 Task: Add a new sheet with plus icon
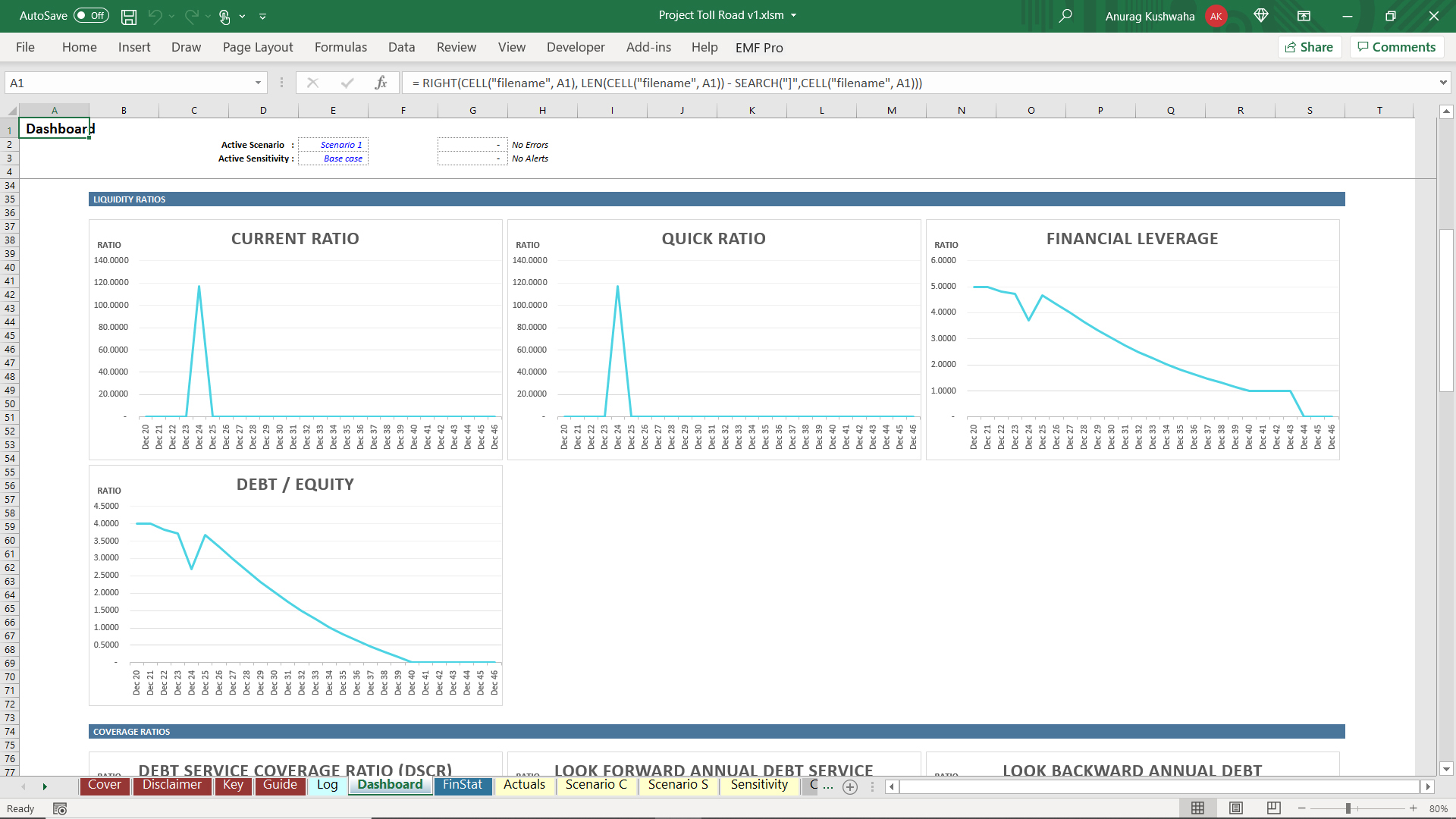(x=850, y=787)
